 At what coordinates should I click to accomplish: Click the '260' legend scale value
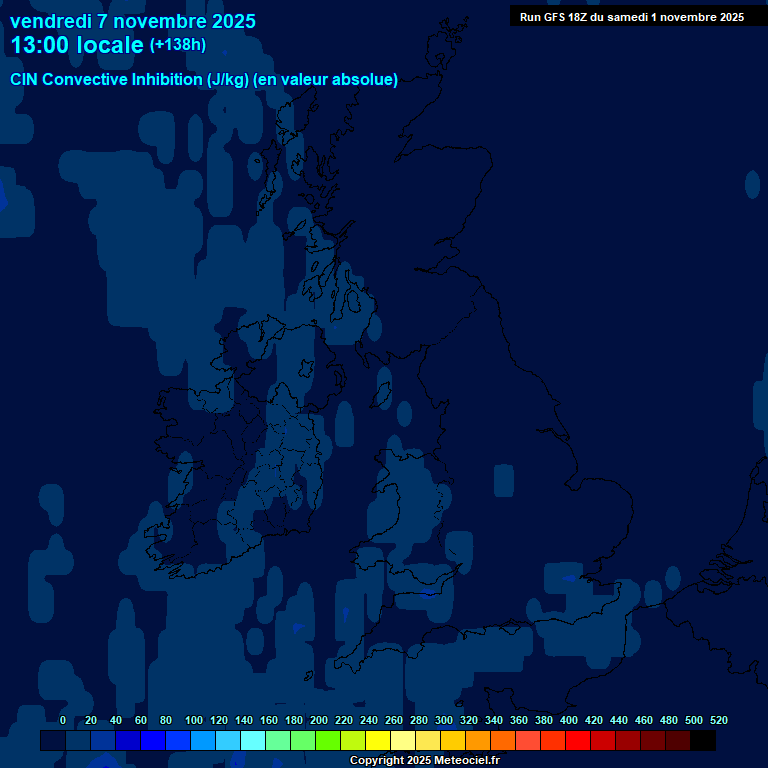tap(394, 720)
